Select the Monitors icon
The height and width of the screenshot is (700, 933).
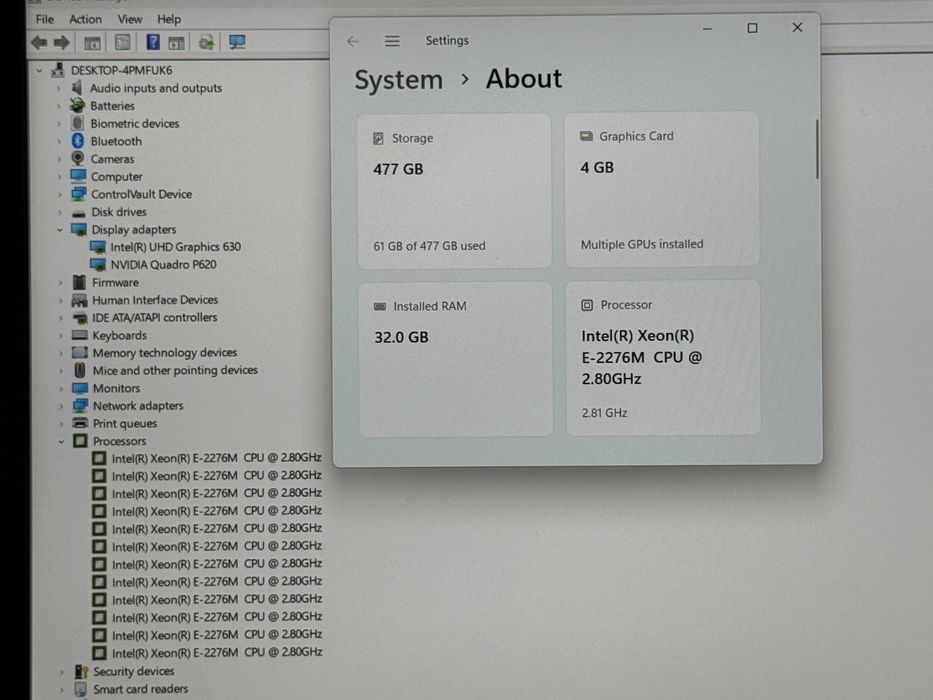point(80,388)
